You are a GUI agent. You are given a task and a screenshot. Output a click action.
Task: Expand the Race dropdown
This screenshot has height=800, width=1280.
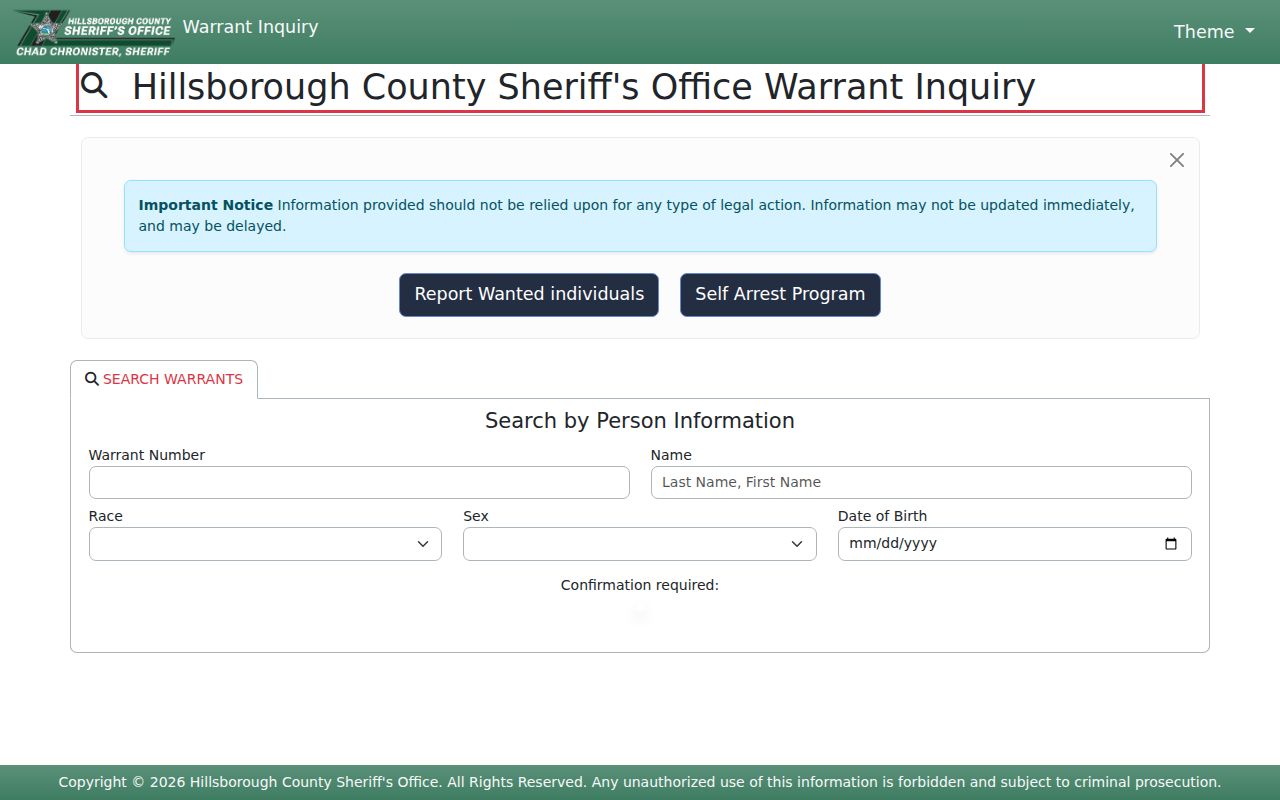tap(265, 544)
